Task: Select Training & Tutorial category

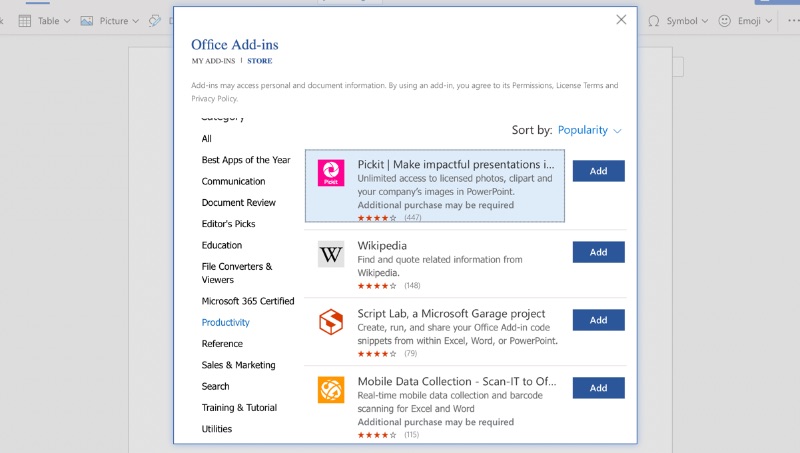Action: click(x=239, y=408)
